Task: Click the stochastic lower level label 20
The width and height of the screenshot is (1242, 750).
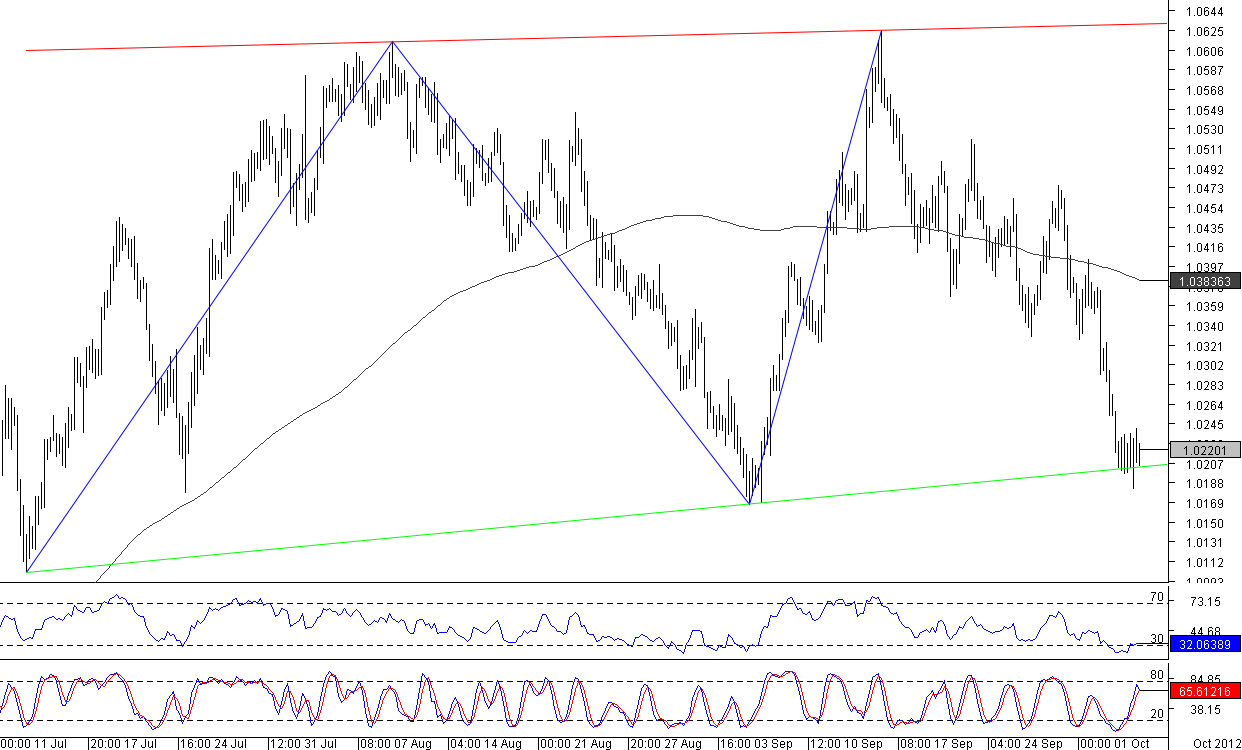Action: 1156,713
